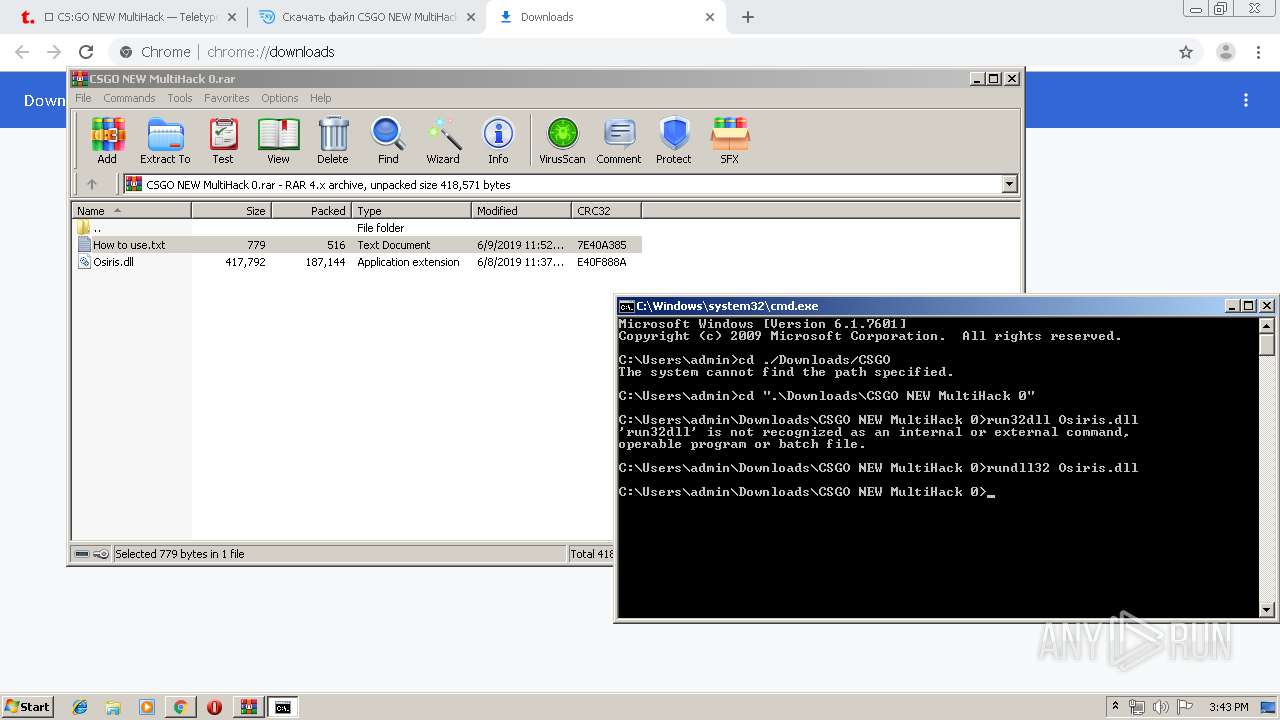Open Opera from the taskbar
Image resolution: width=1280 pixels, height=720 pixels.
coord(214,707)
